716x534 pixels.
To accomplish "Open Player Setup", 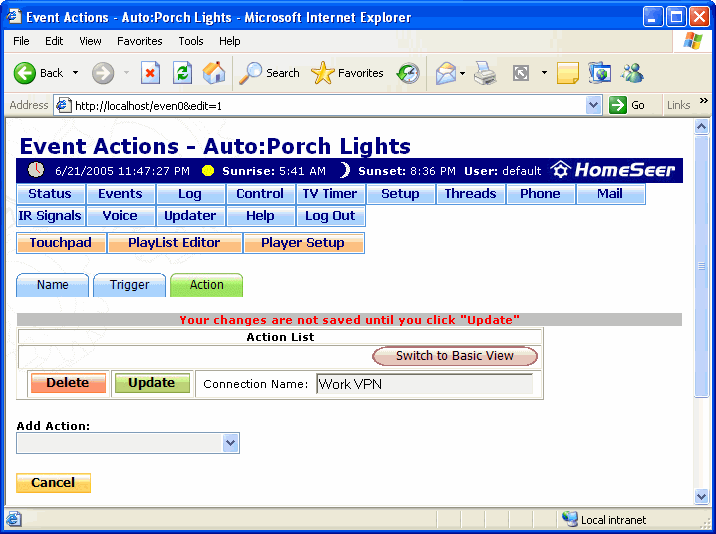I will [304, 243].
